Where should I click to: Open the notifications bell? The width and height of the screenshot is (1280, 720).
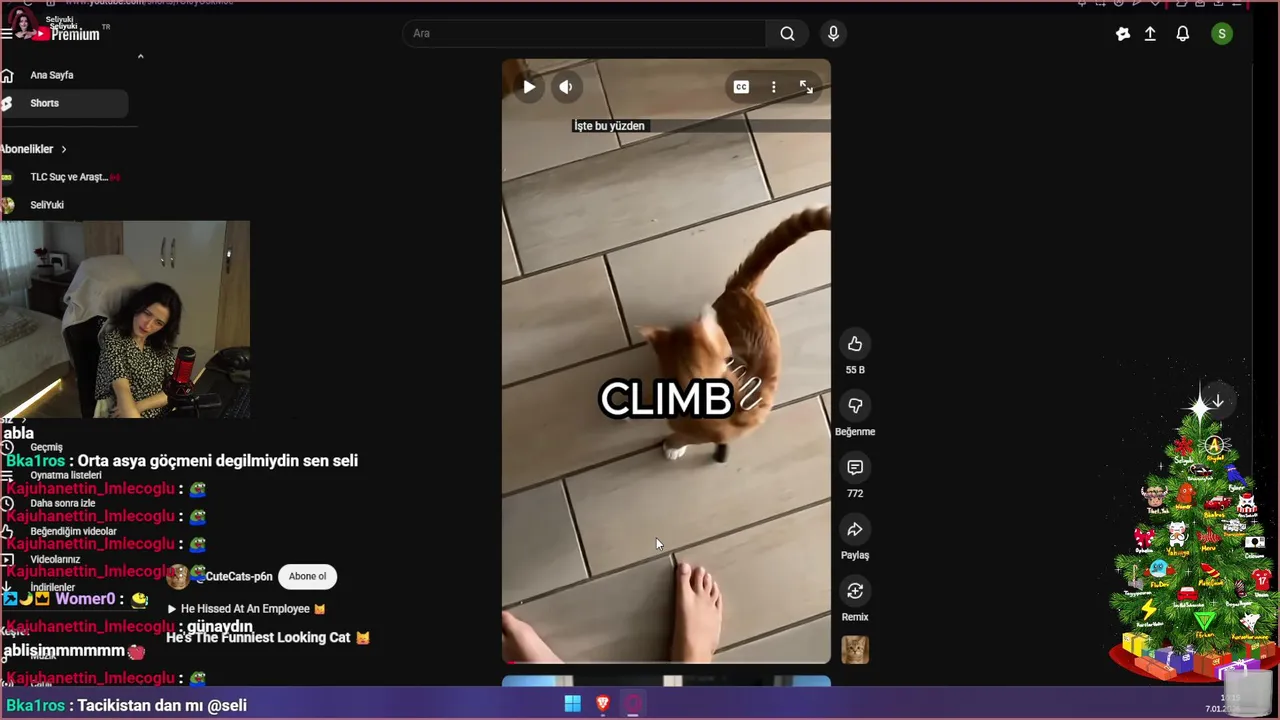point(1183,34)
